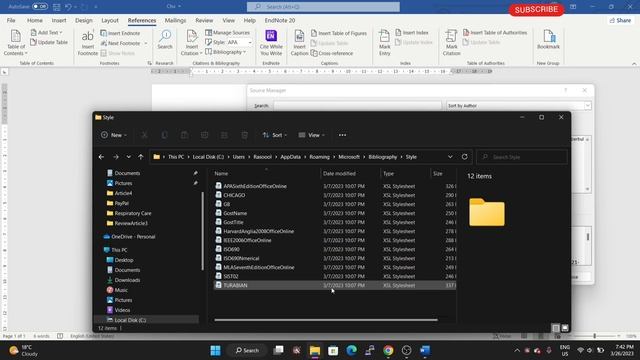Click the Name column header in Explorer
The height and width of the screenshot is (360, 640).
(x=221, y=173)
